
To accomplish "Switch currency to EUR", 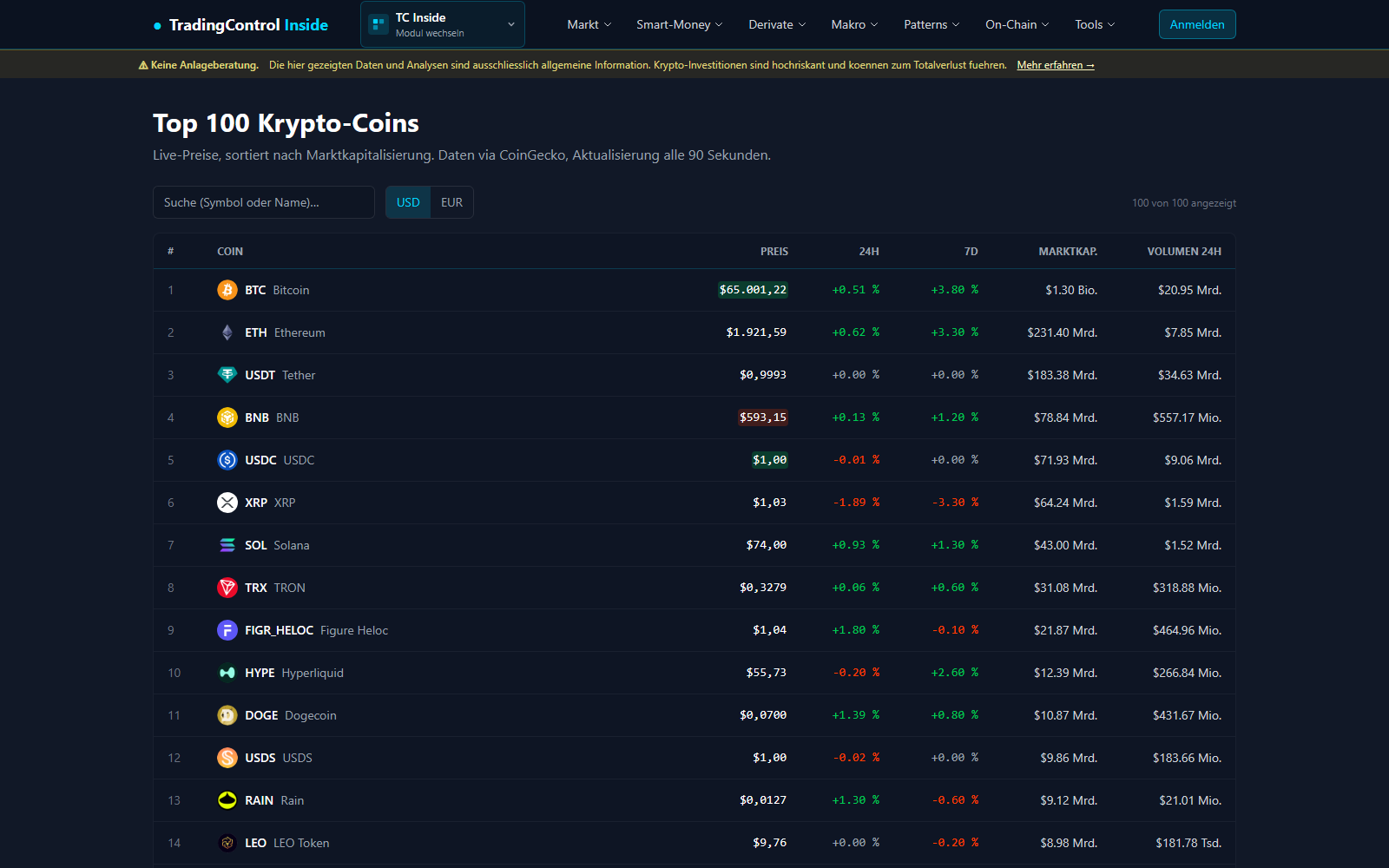I will [451, 202].
